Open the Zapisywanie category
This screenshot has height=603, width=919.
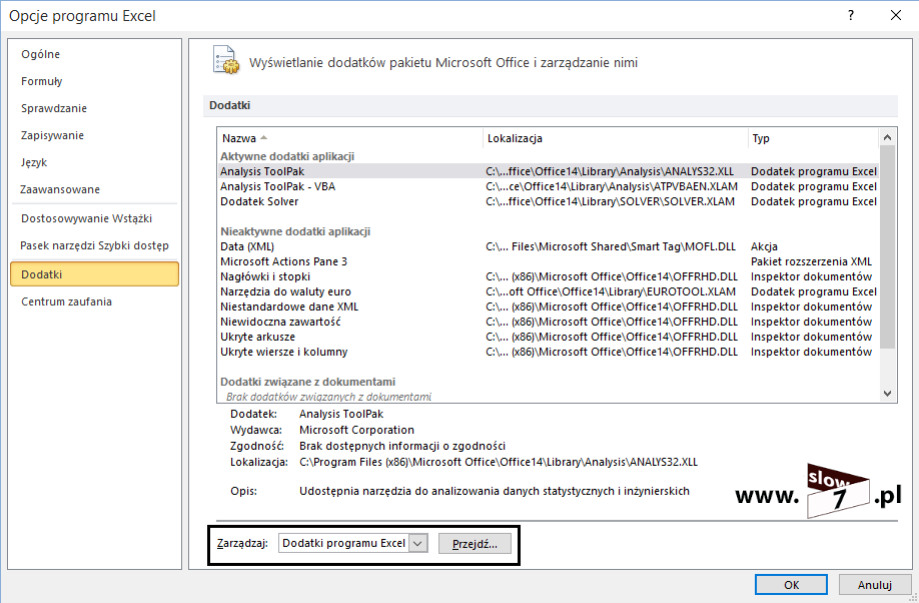point(52,135)
